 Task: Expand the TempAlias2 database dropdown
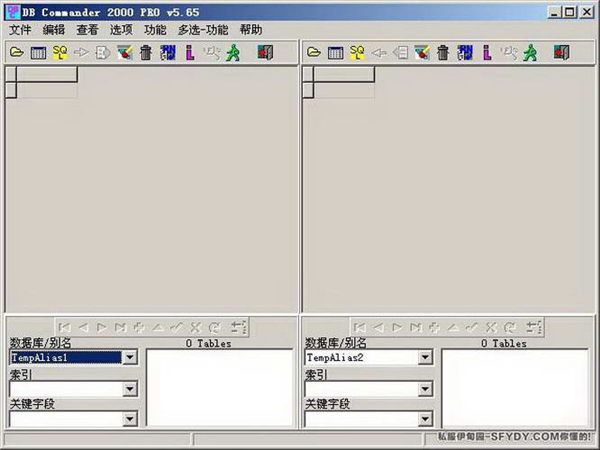click(x=425, y=357)
